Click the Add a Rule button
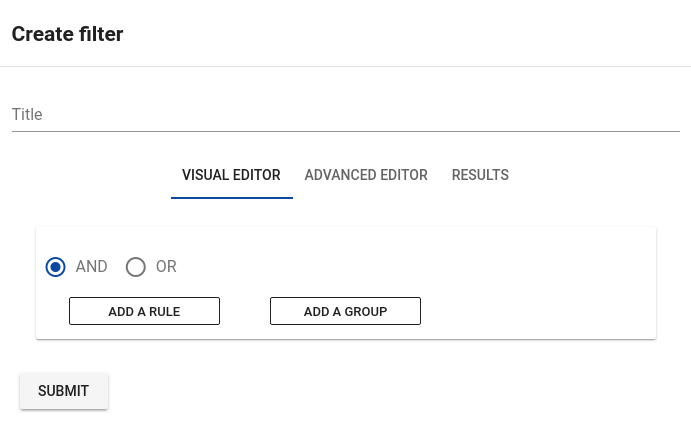 click(x=145, y=311)
